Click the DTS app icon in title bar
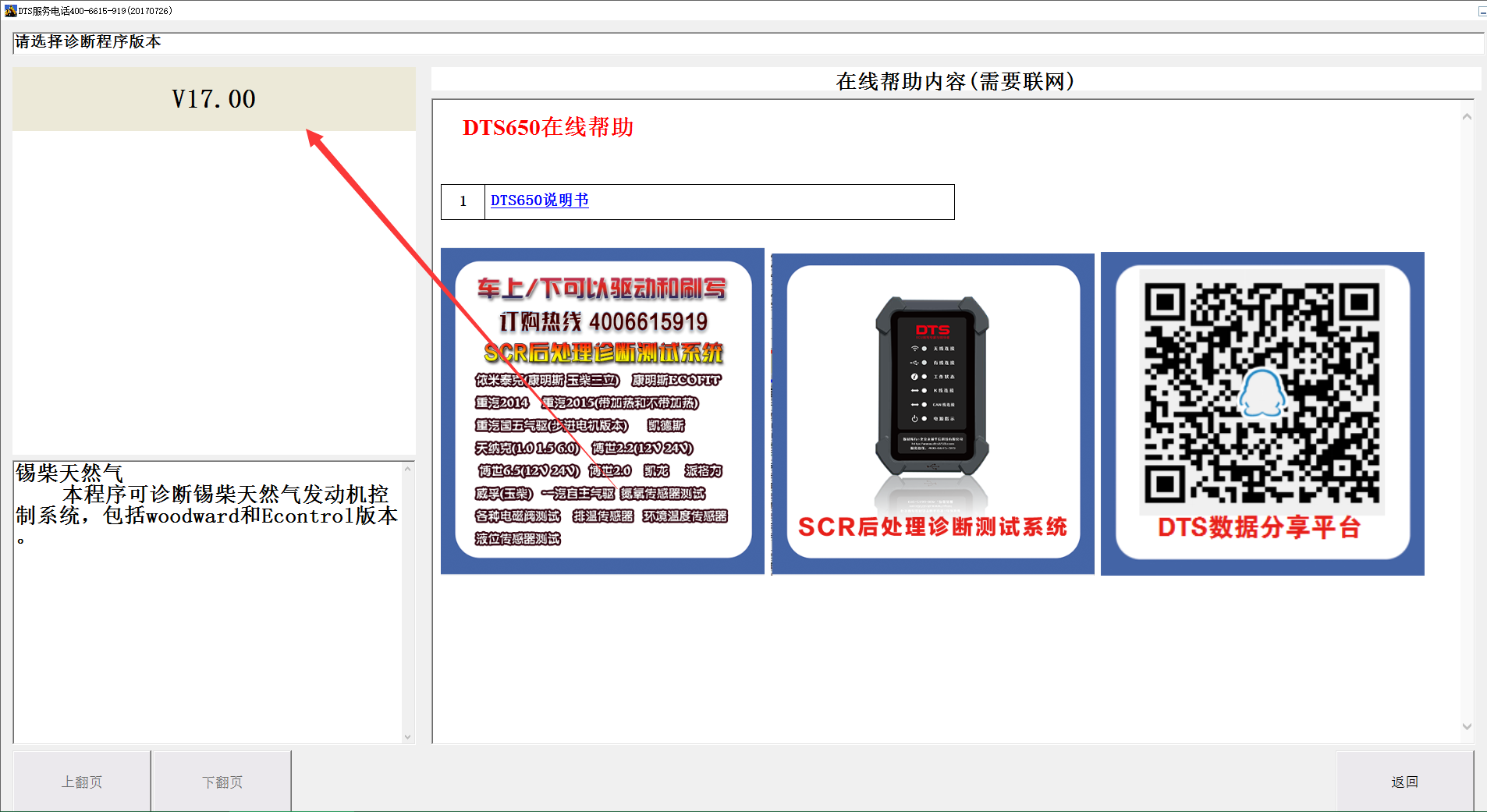The width and height of the screenshot is (1487, 812). click(10, 10)
